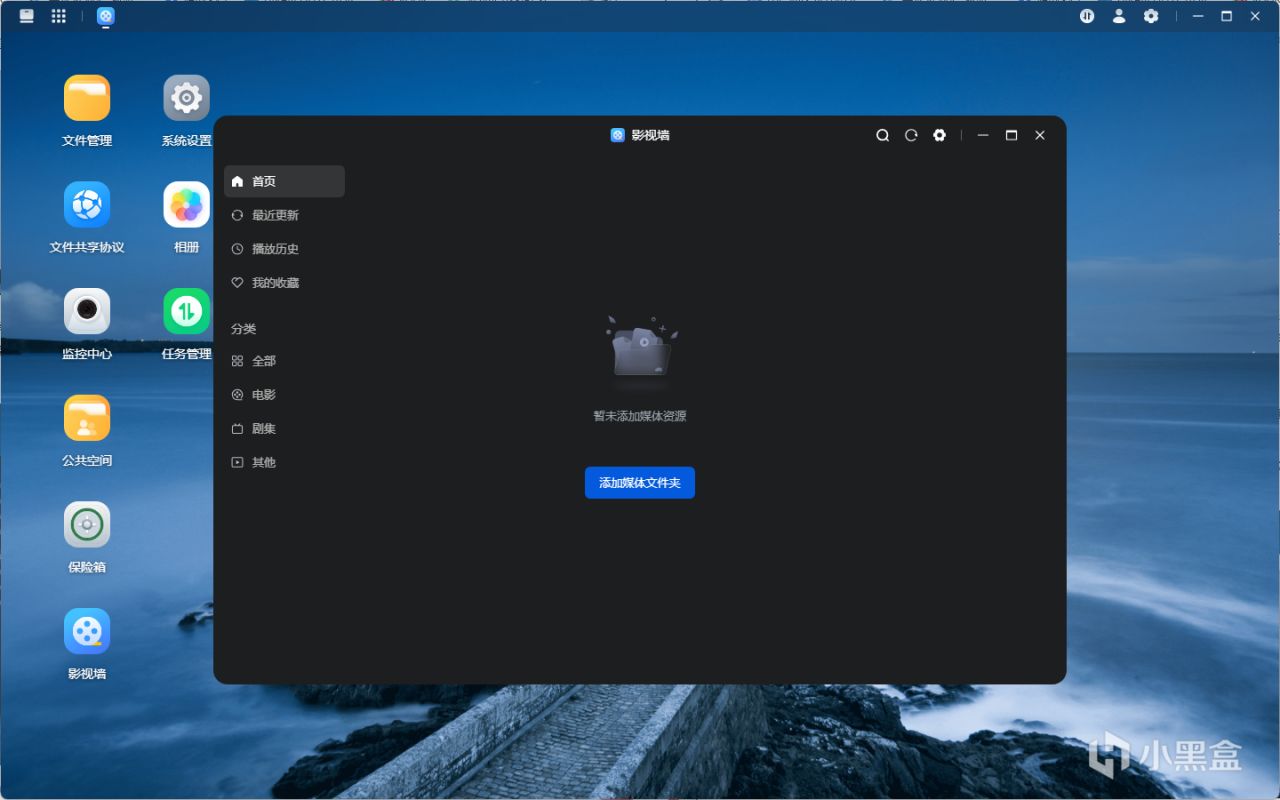This screenshot has height=800, width=1280.
Task: Click 添加媒体文件夹 button
Action: [640, 483]
